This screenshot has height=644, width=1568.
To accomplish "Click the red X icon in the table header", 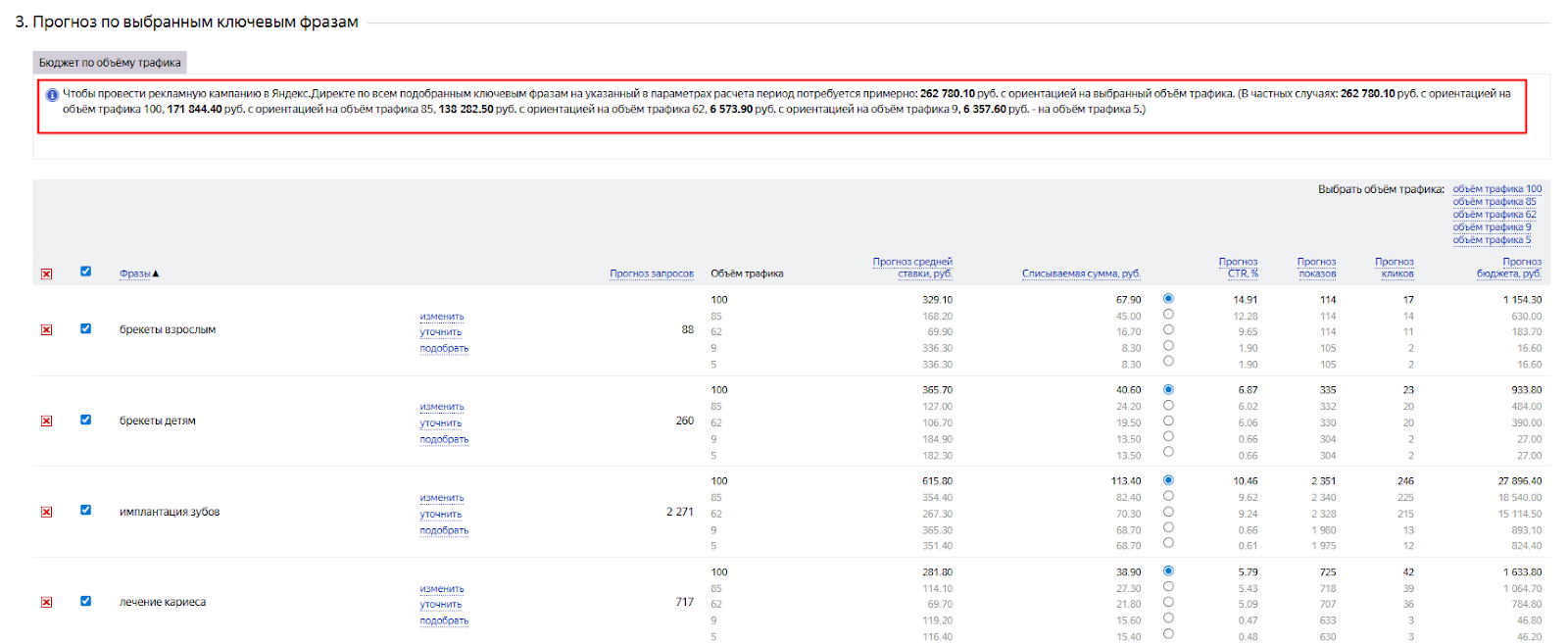I will point(46,274).
